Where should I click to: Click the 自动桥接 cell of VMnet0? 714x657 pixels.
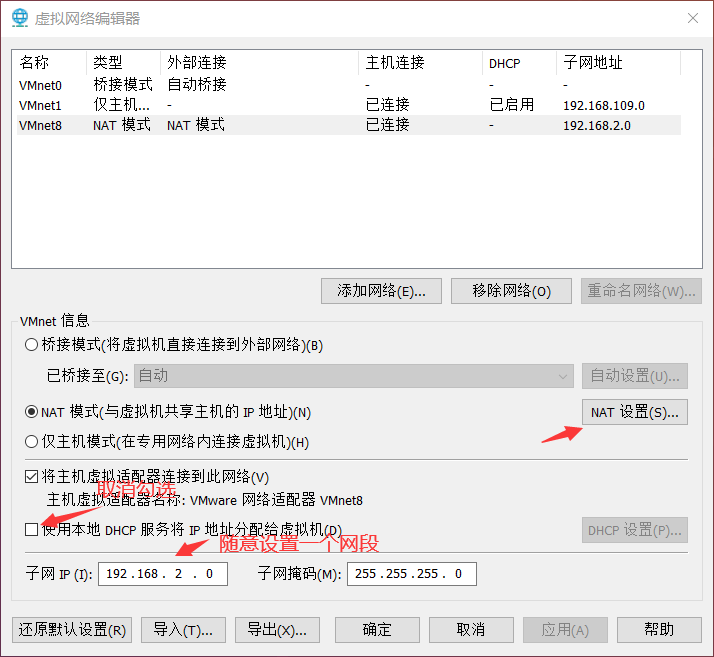click(197, 85)
